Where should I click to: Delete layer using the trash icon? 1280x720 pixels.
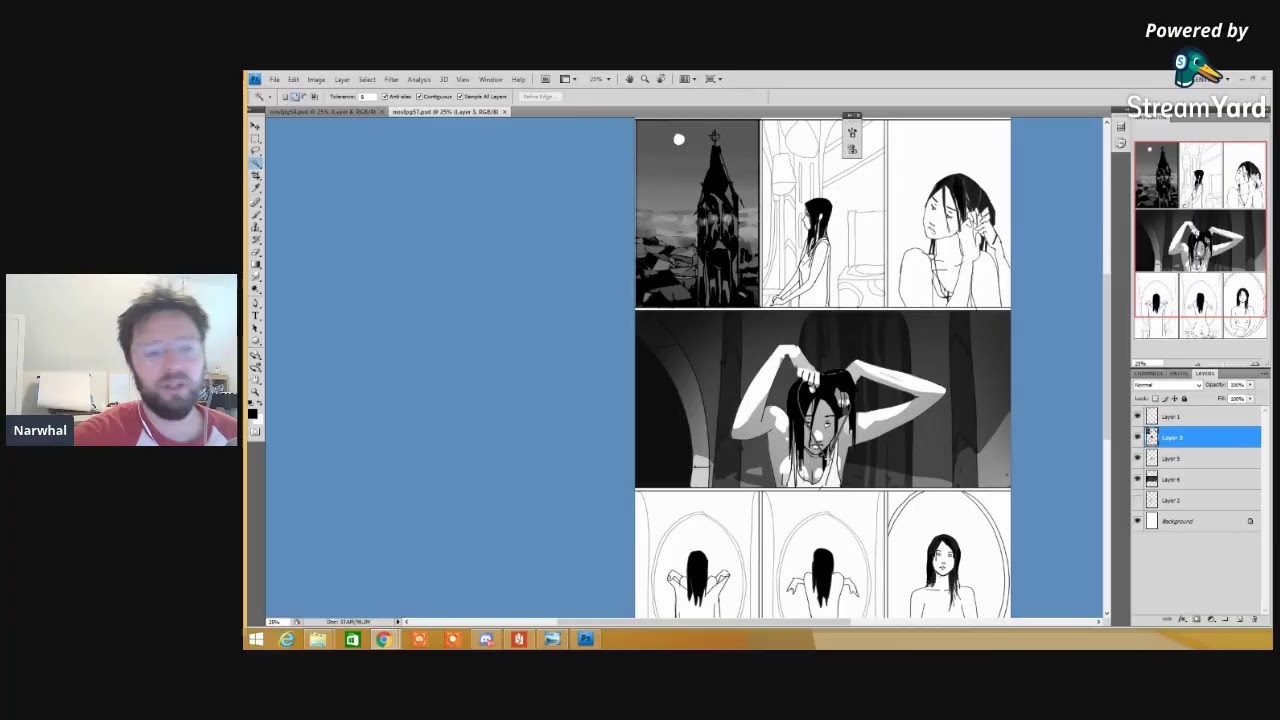click(x=1254, y=619)
